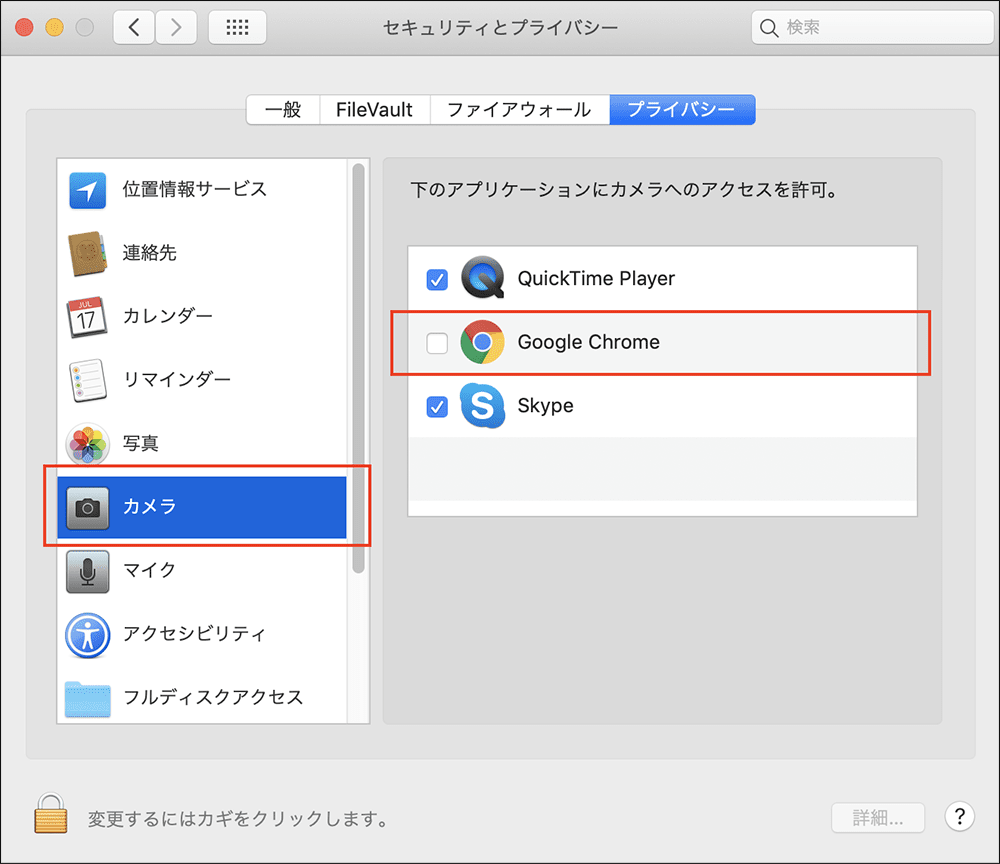Select カメラ in the privacy list
The height and width of the screenshot is (864, 1000).
point(202,507)
